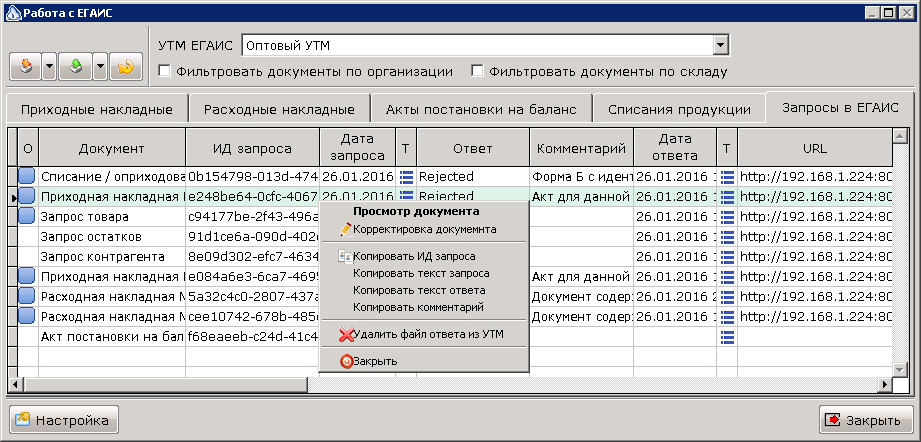Viewport: 921px width, 442px height.
Task: Enable Фильтровать документы по организации checkbox
Action: [164, 72]
